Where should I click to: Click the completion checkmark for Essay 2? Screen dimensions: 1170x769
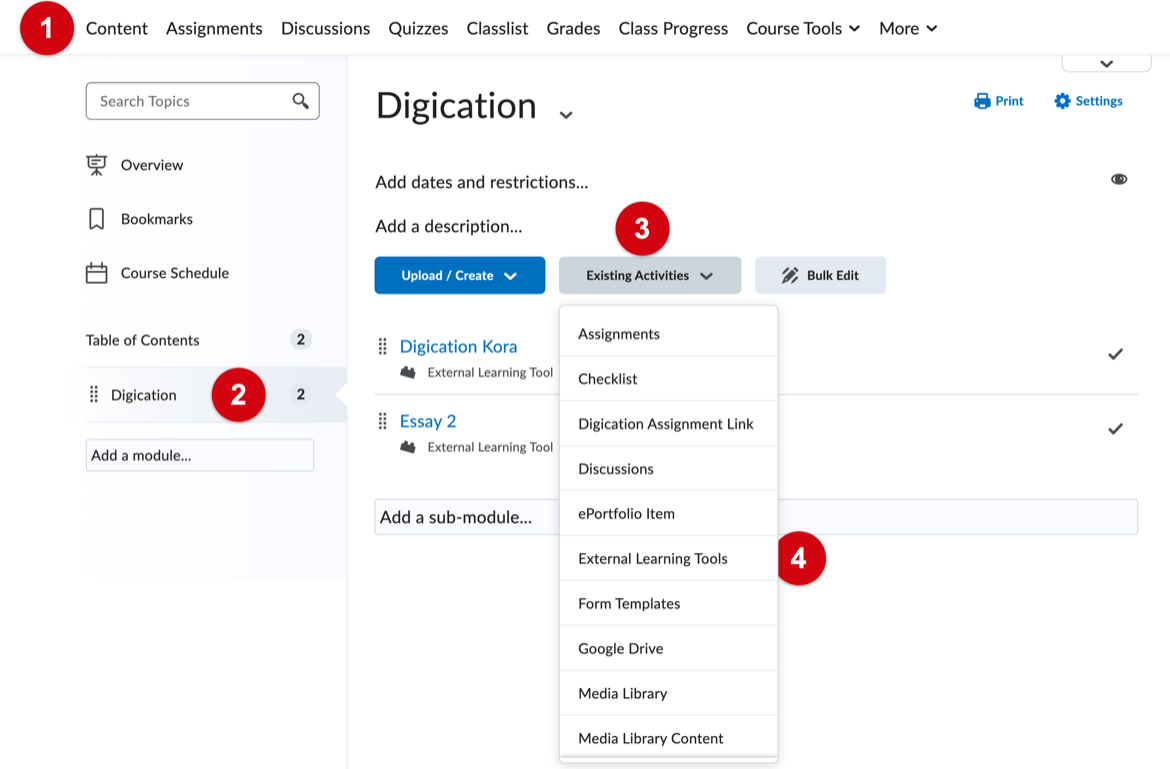(x=1116, y=428)
